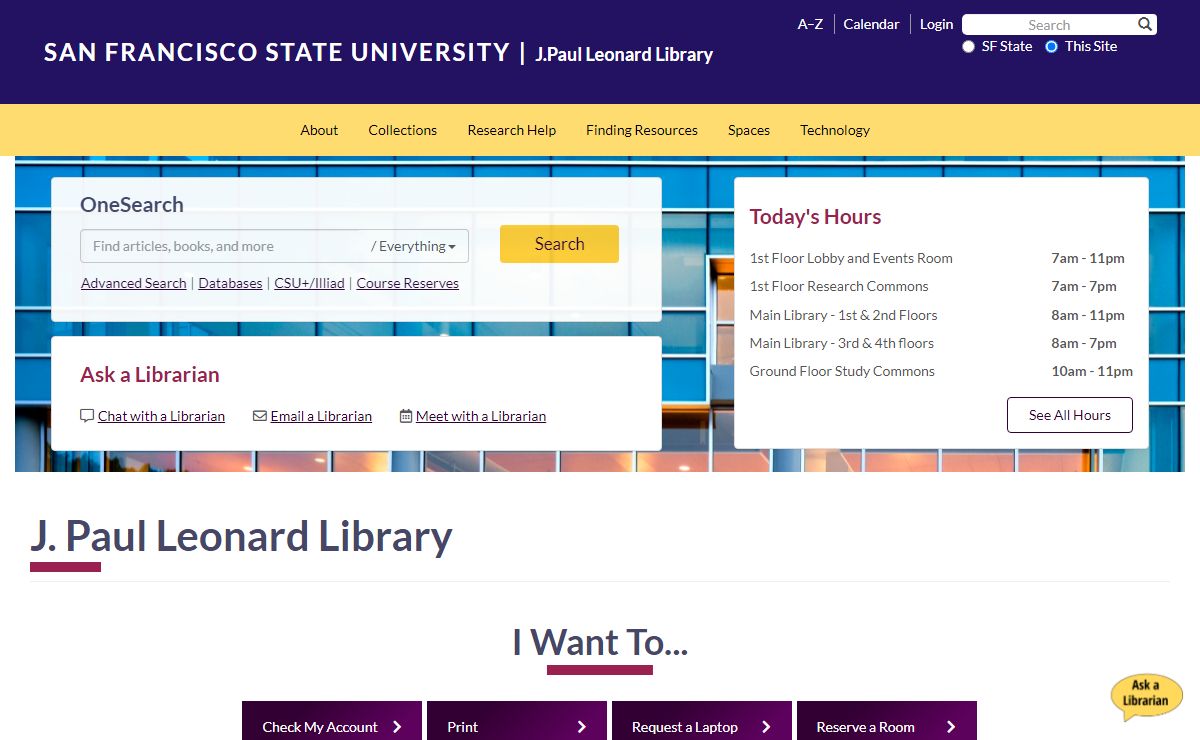Click the Email a Librarian link

click(321, 416)
